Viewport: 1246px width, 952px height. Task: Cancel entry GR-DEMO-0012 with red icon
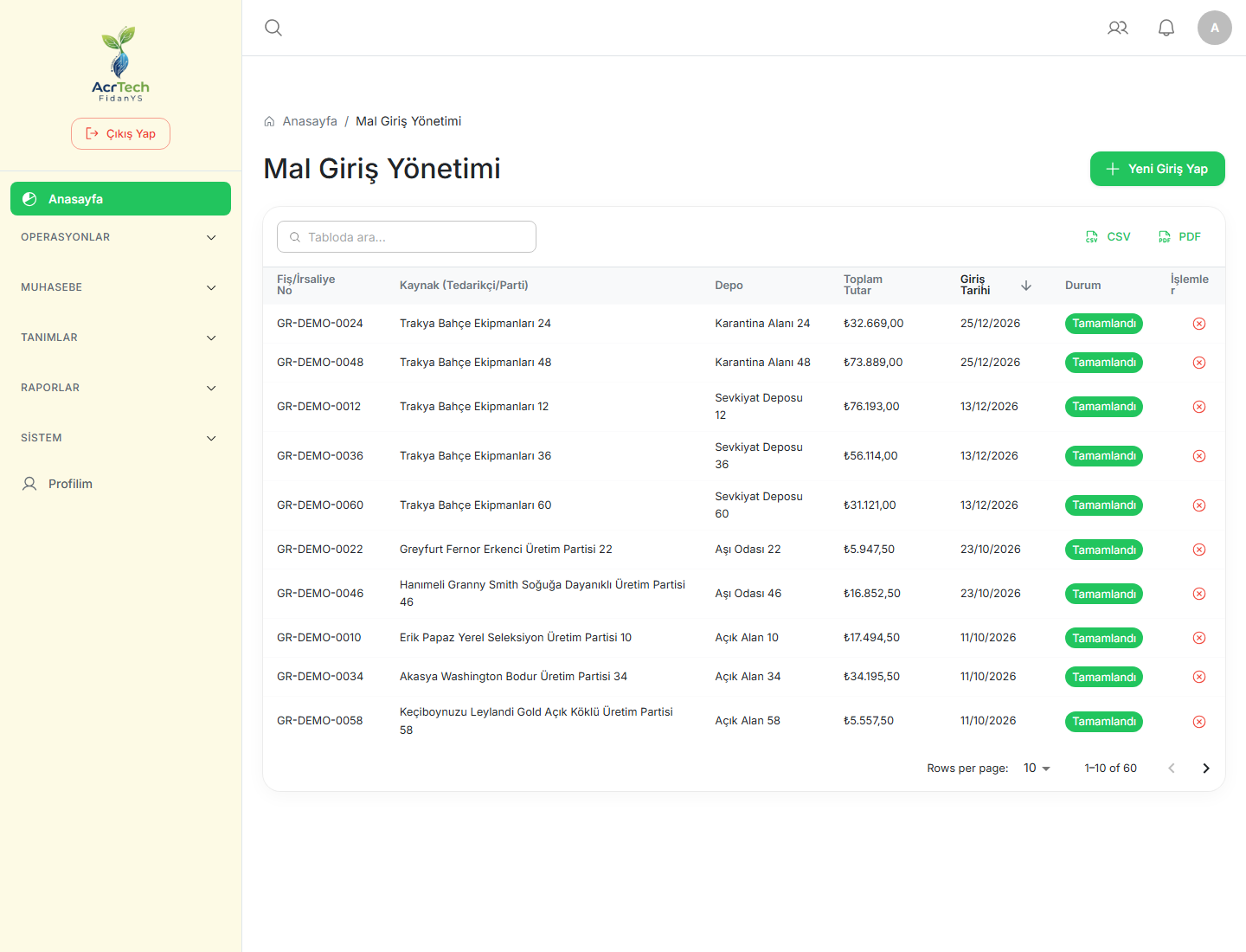click(x=1199, y=407)
